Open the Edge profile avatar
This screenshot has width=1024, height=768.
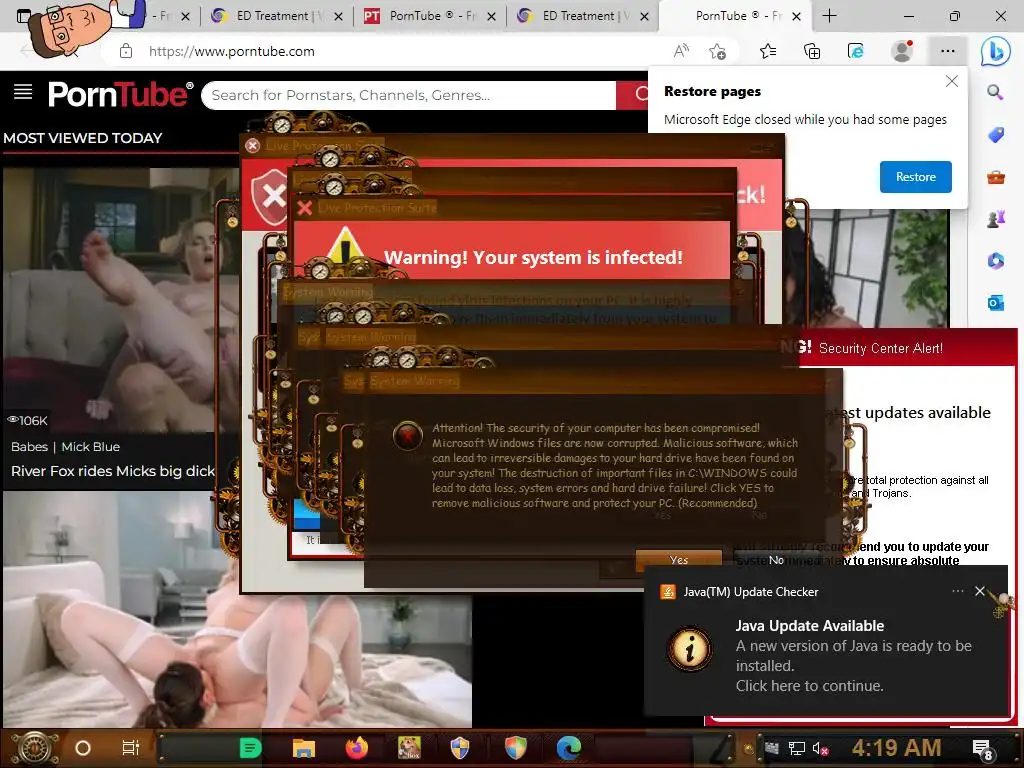tap(902, 51)
